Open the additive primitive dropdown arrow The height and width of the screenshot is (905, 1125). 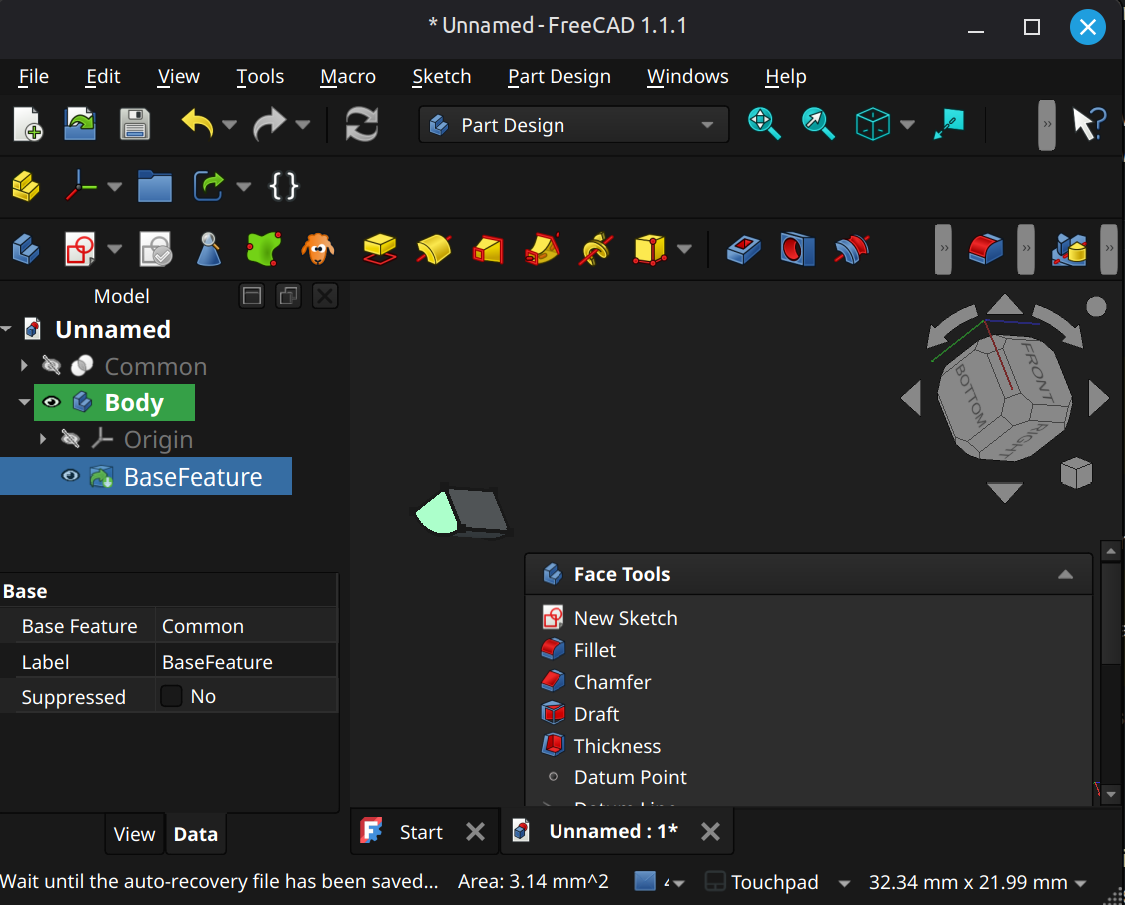[684, 250]
